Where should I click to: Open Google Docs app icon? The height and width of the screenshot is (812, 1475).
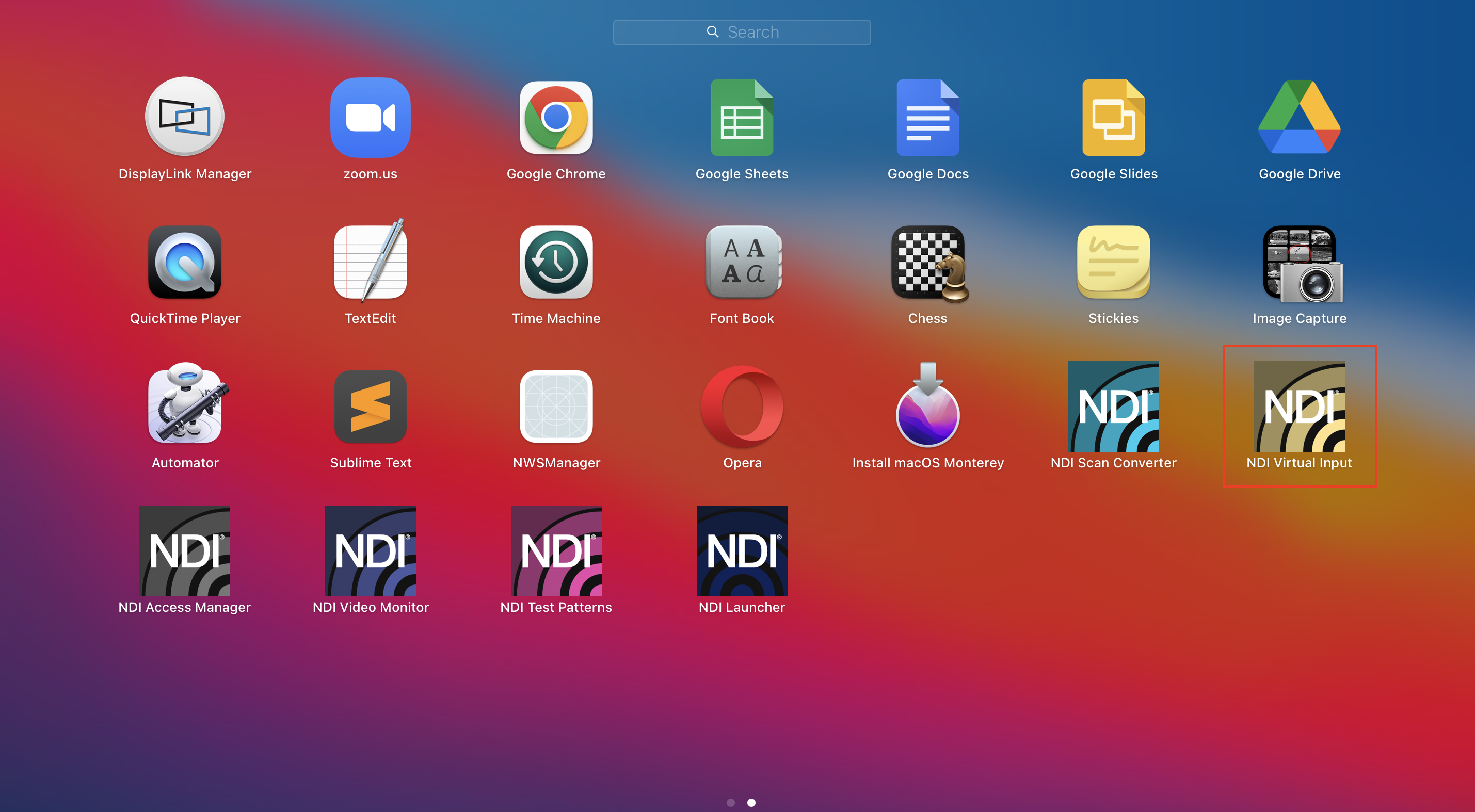click(x=927, y=117)
